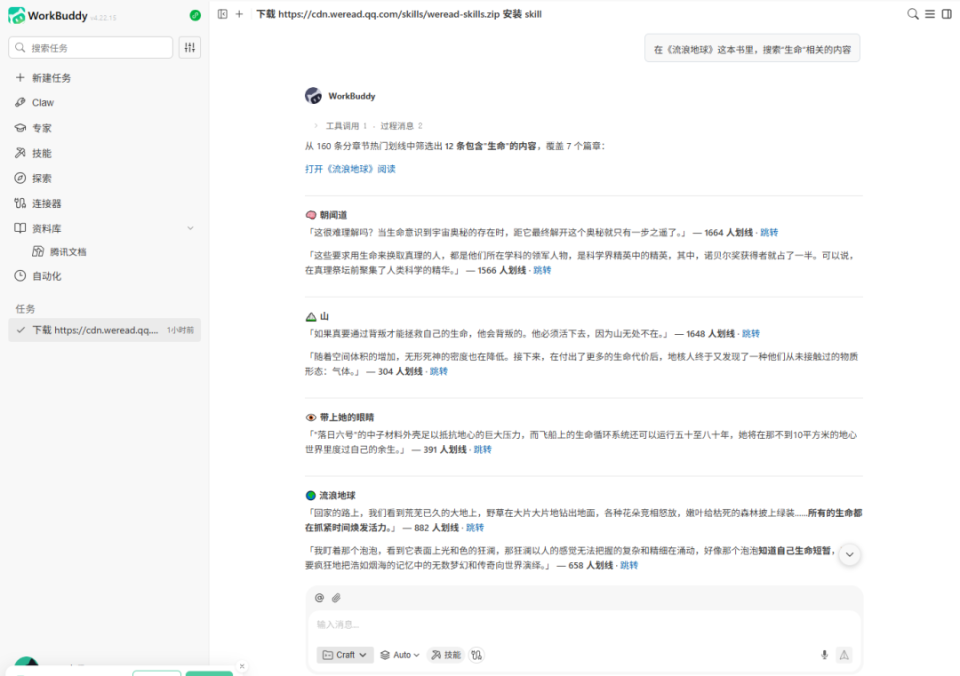This screenshot has height=676, width=960.
Task: Click 跳转 link for 304 人划线 quote
Action: point(438,371)
